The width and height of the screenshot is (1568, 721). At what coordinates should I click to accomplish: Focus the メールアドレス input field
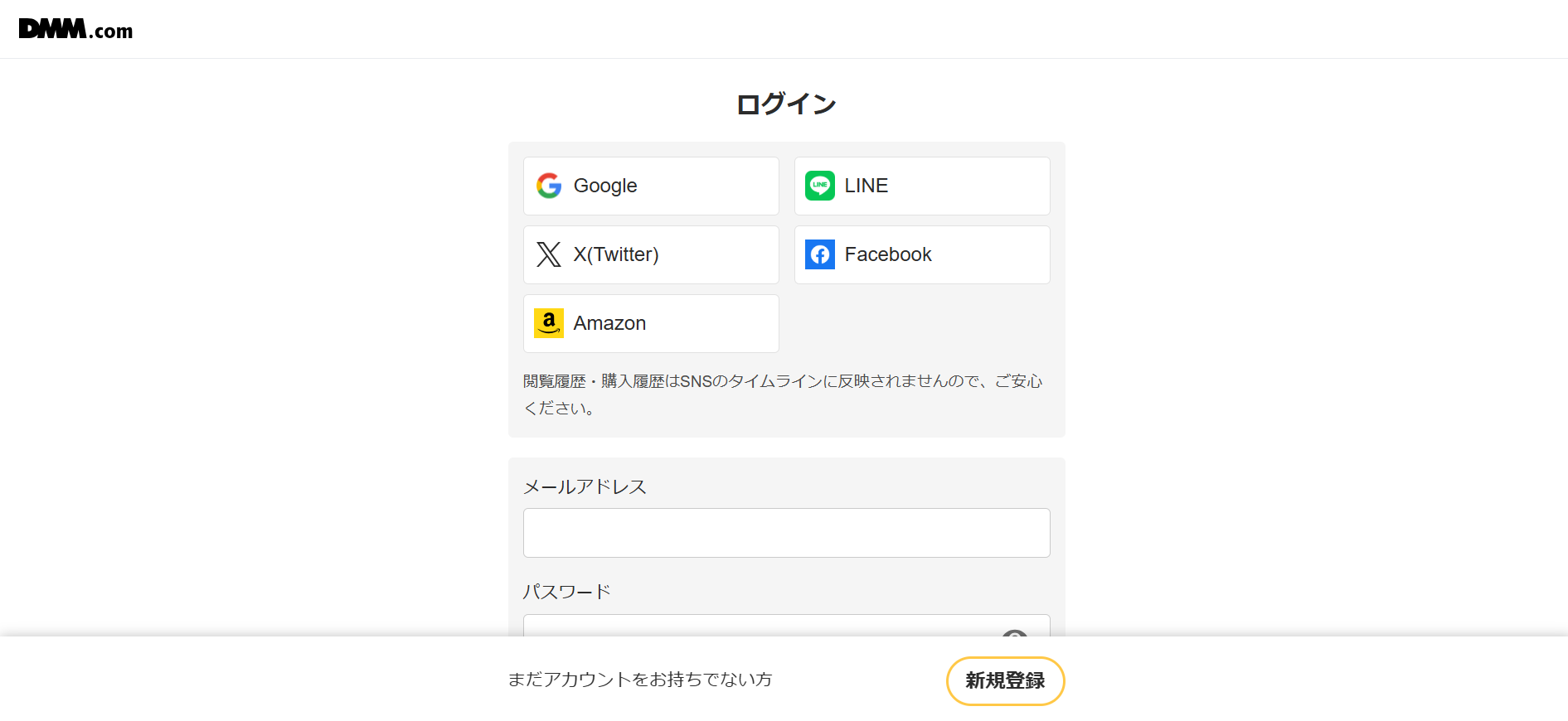(x=786, y=533)
